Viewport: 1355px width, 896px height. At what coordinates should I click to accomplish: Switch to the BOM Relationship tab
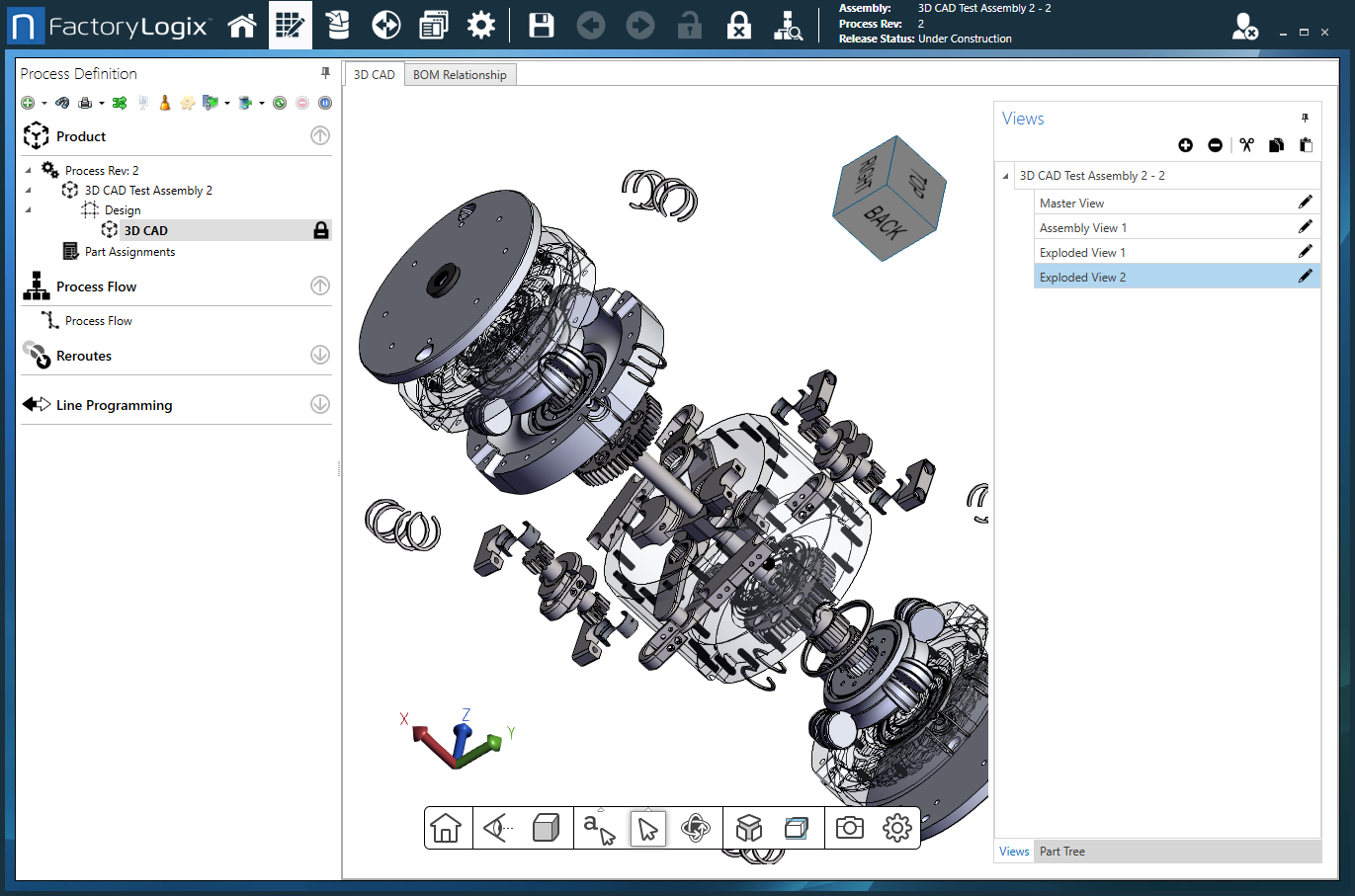[460, 75]
